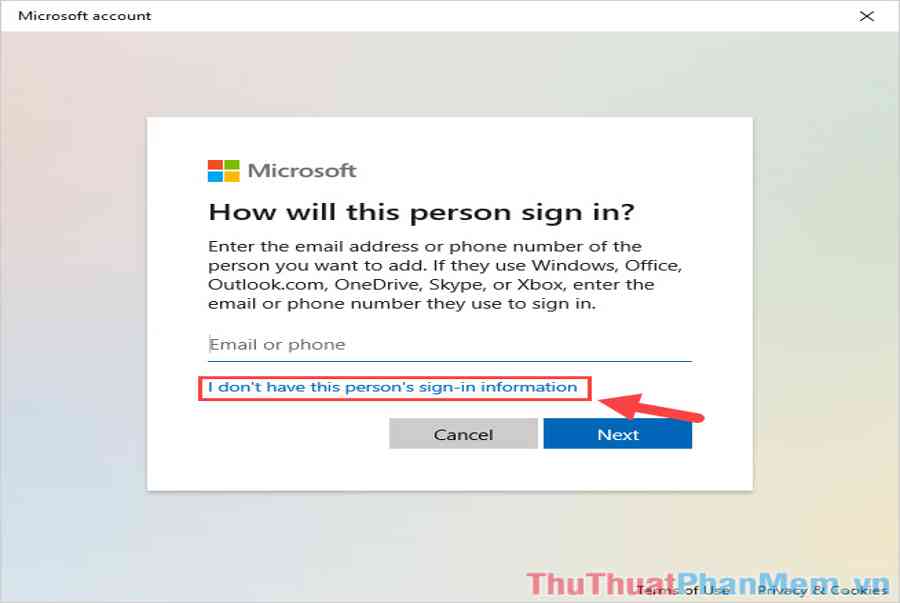
Task: Focus the Email or phone field
Action: pos(449,345)
